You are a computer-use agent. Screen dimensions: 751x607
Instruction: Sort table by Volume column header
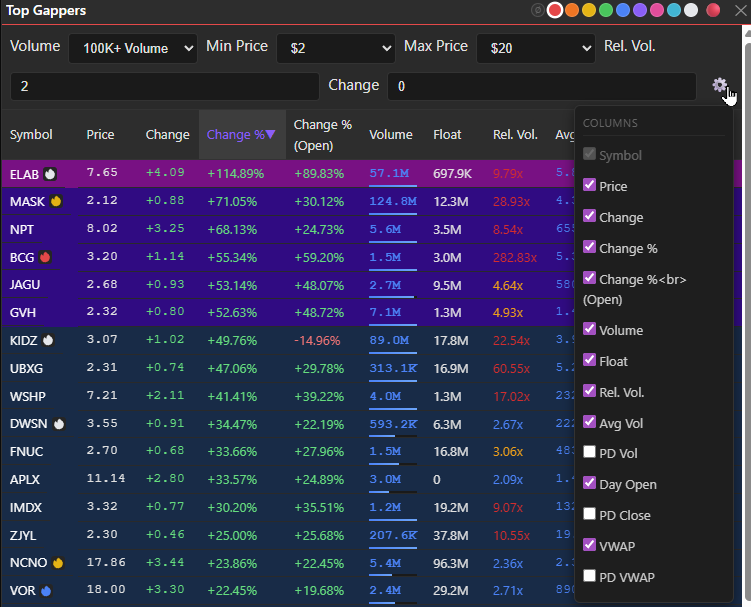tap(390, 135)
